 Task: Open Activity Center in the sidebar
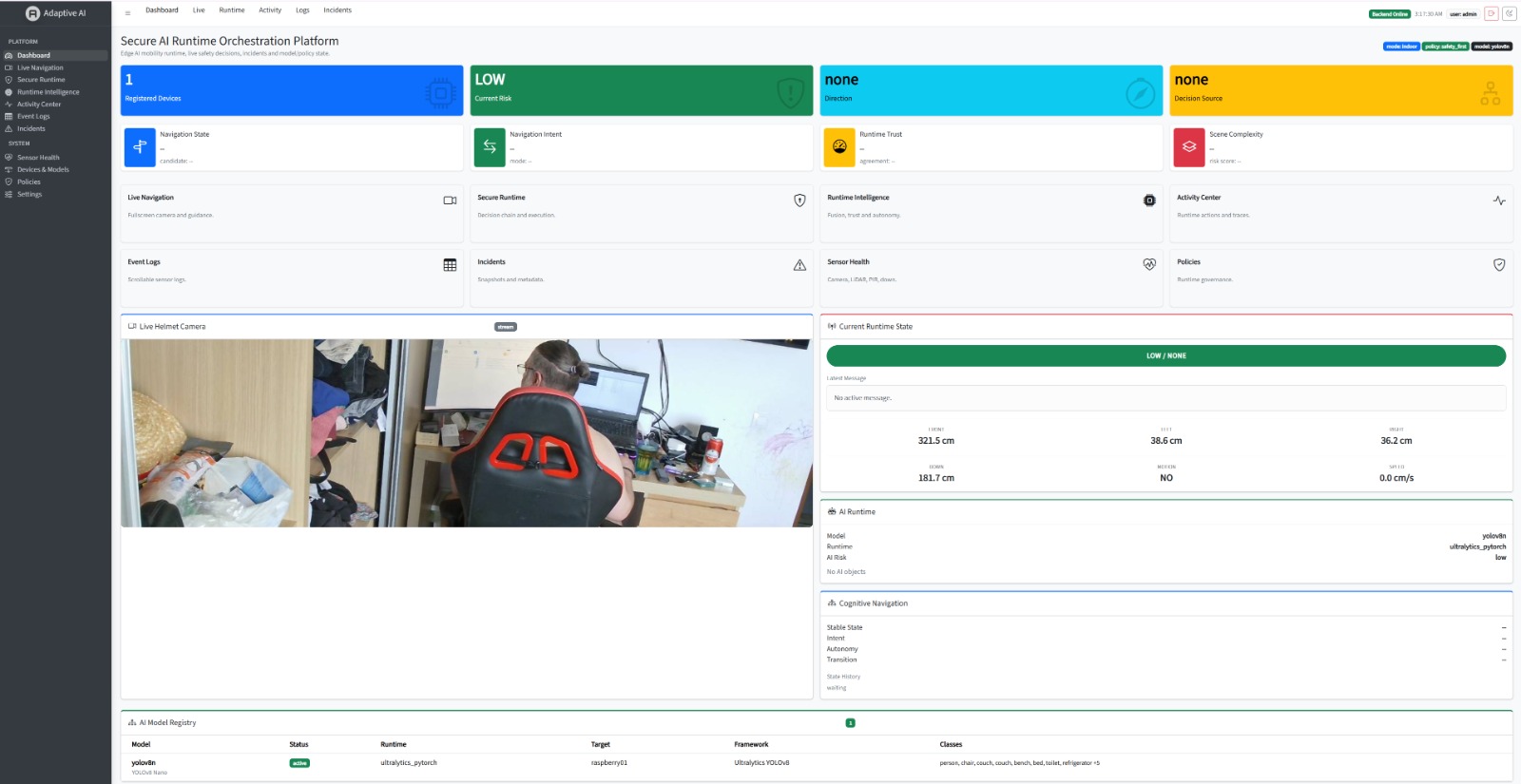point(55,105)
